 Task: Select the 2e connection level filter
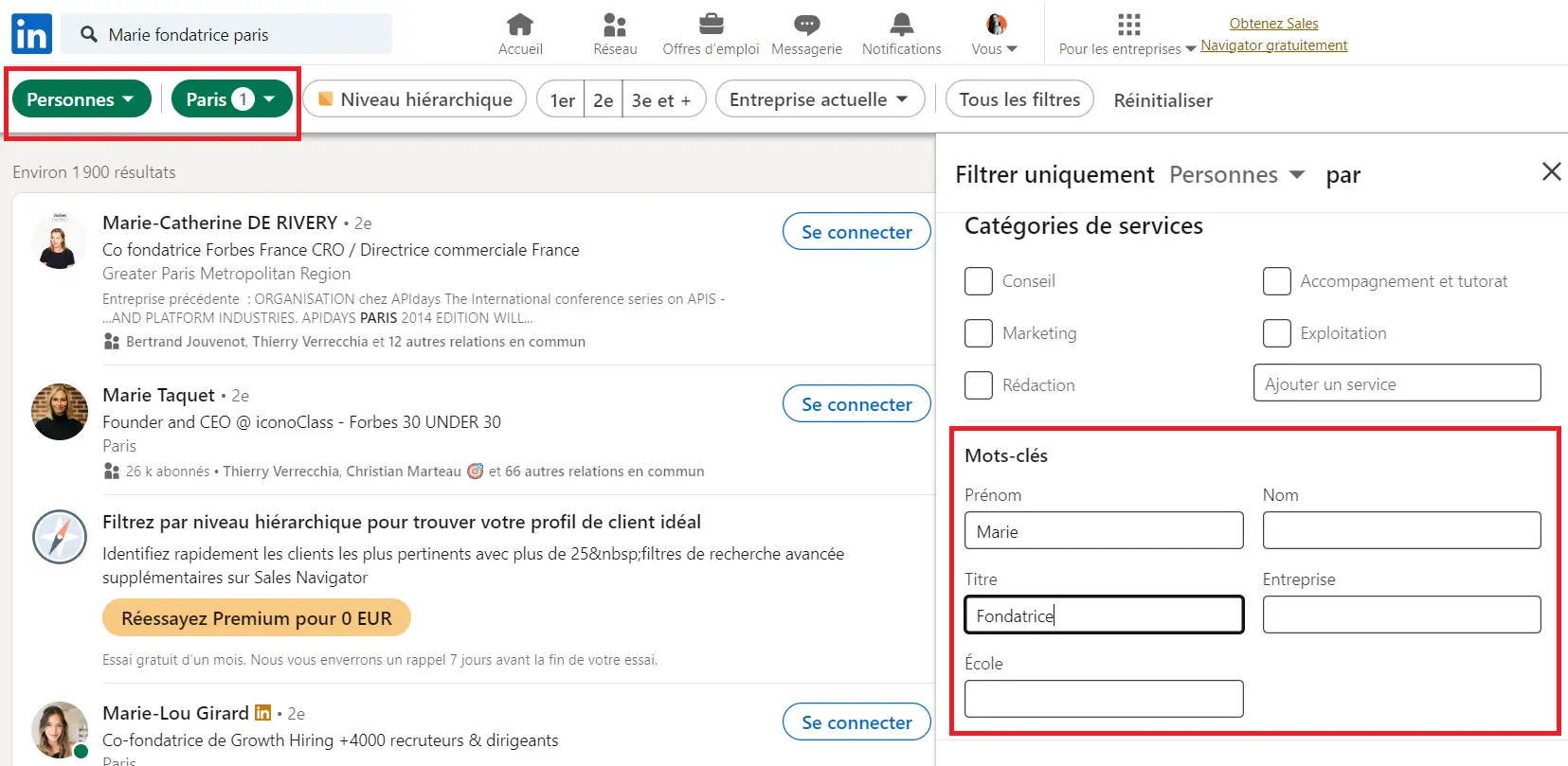click(x=603, y=100)
